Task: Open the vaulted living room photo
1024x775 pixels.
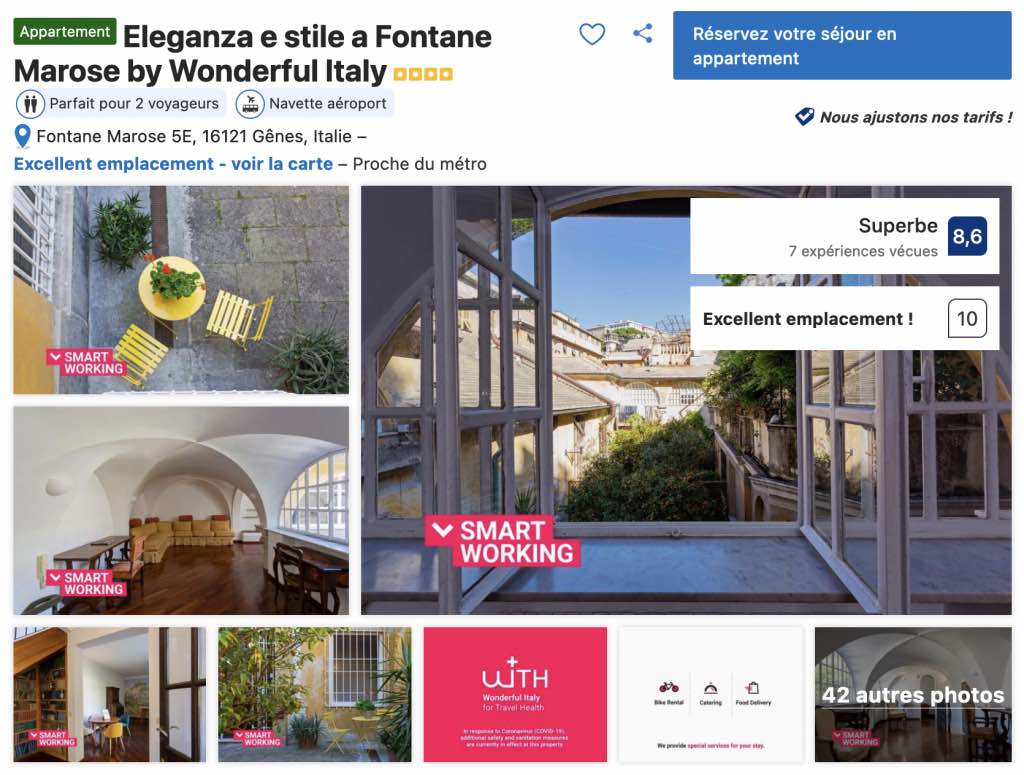Action: 181,511
